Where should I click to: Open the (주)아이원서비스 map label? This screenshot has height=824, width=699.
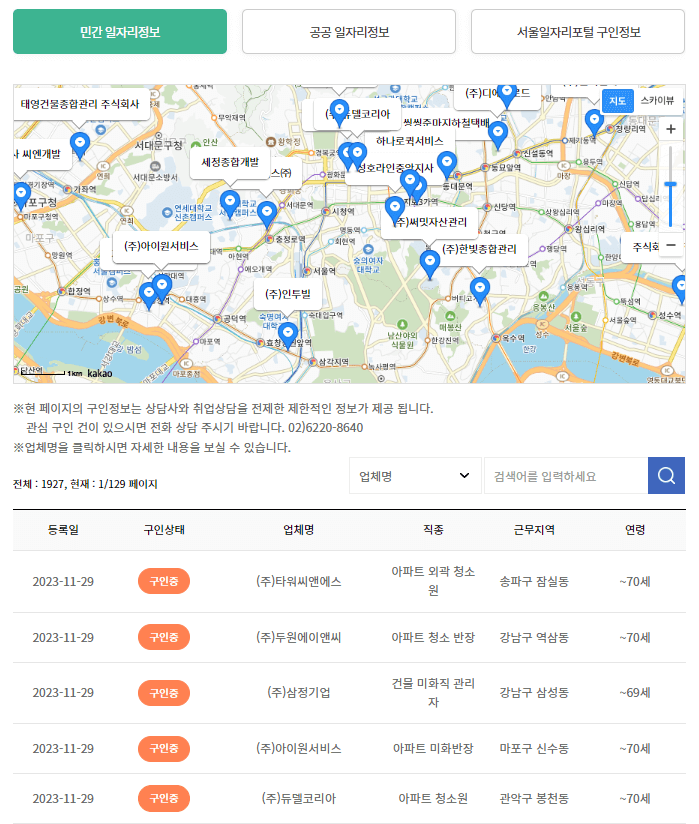161,246
